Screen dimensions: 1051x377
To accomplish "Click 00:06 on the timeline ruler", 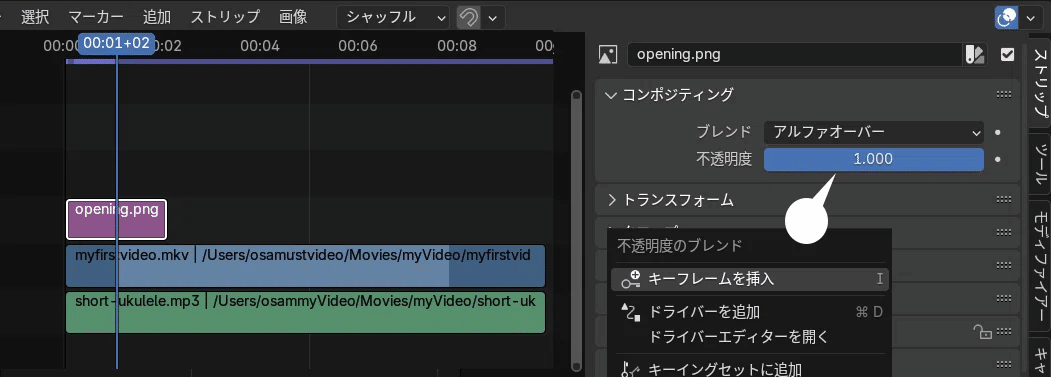I will [x=358, y=46].
